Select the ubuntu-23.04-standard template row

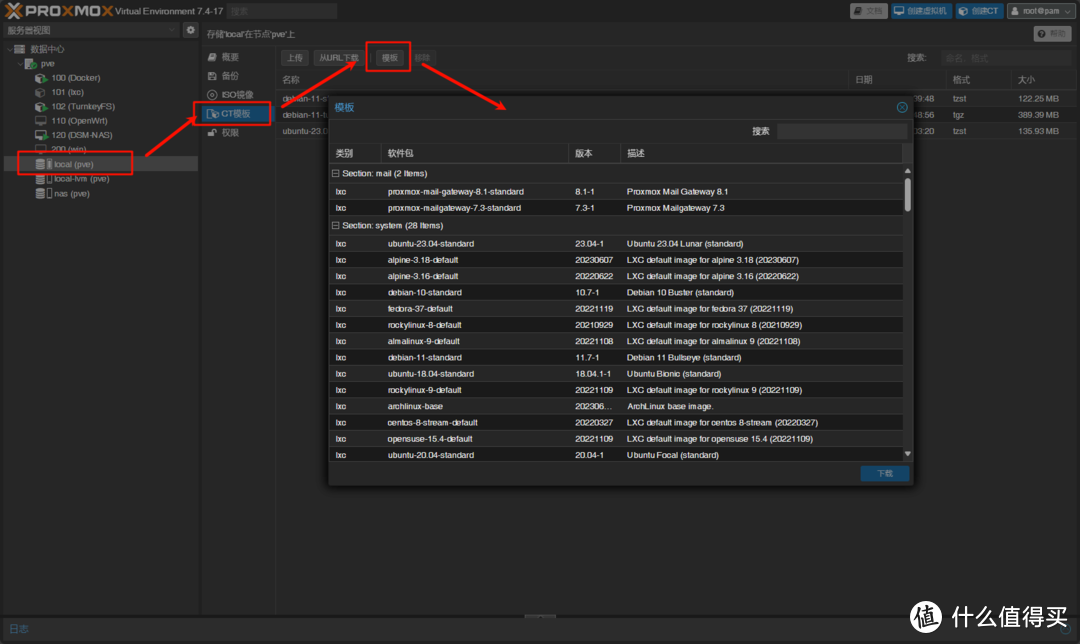pos(616,244)
